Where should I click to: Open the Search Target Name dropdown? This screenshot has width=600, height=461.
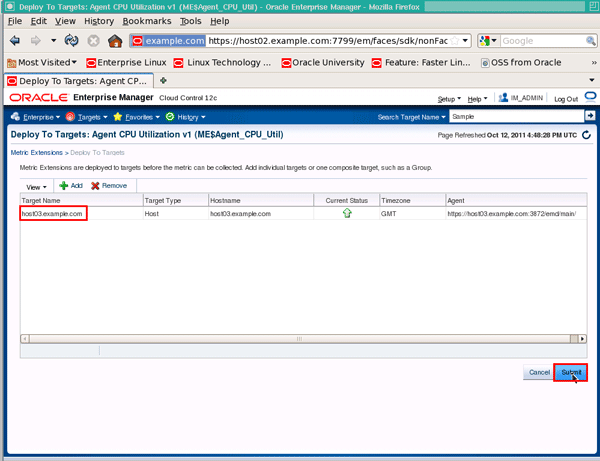(x=411, y=117)
